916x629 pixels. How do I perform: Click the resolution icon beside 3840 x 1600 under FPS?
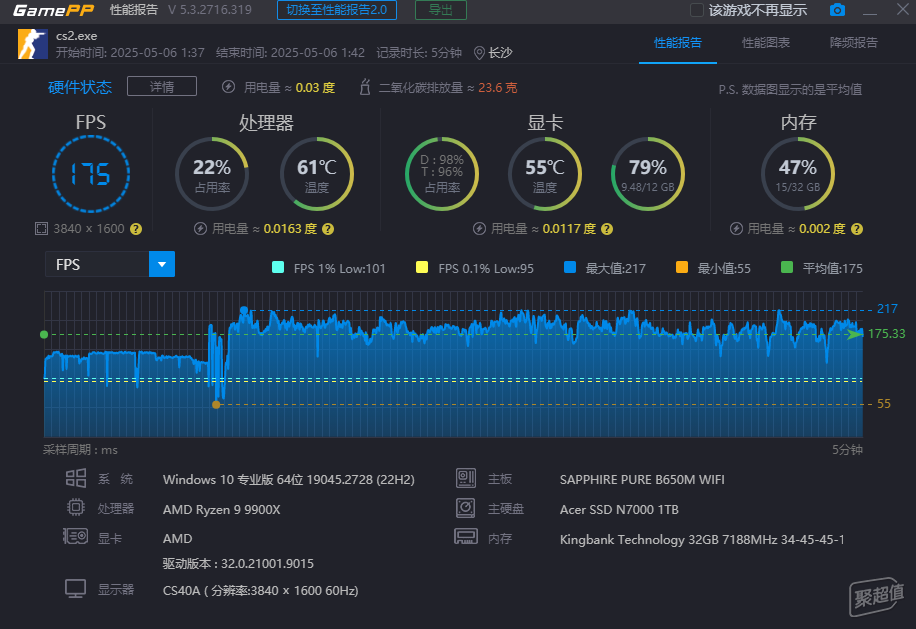coord(41,228)
